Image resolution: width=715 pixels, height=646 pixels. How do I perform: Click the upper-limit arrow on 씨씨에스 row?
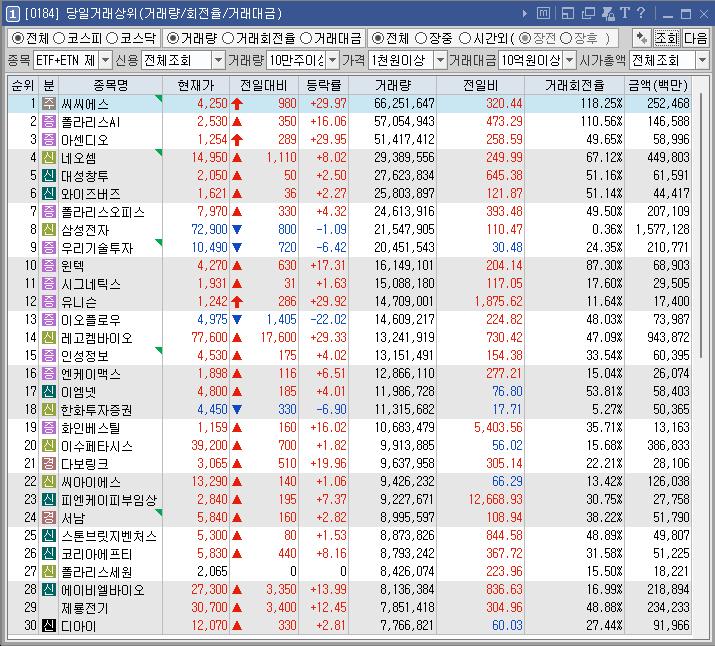click(237, 104)
